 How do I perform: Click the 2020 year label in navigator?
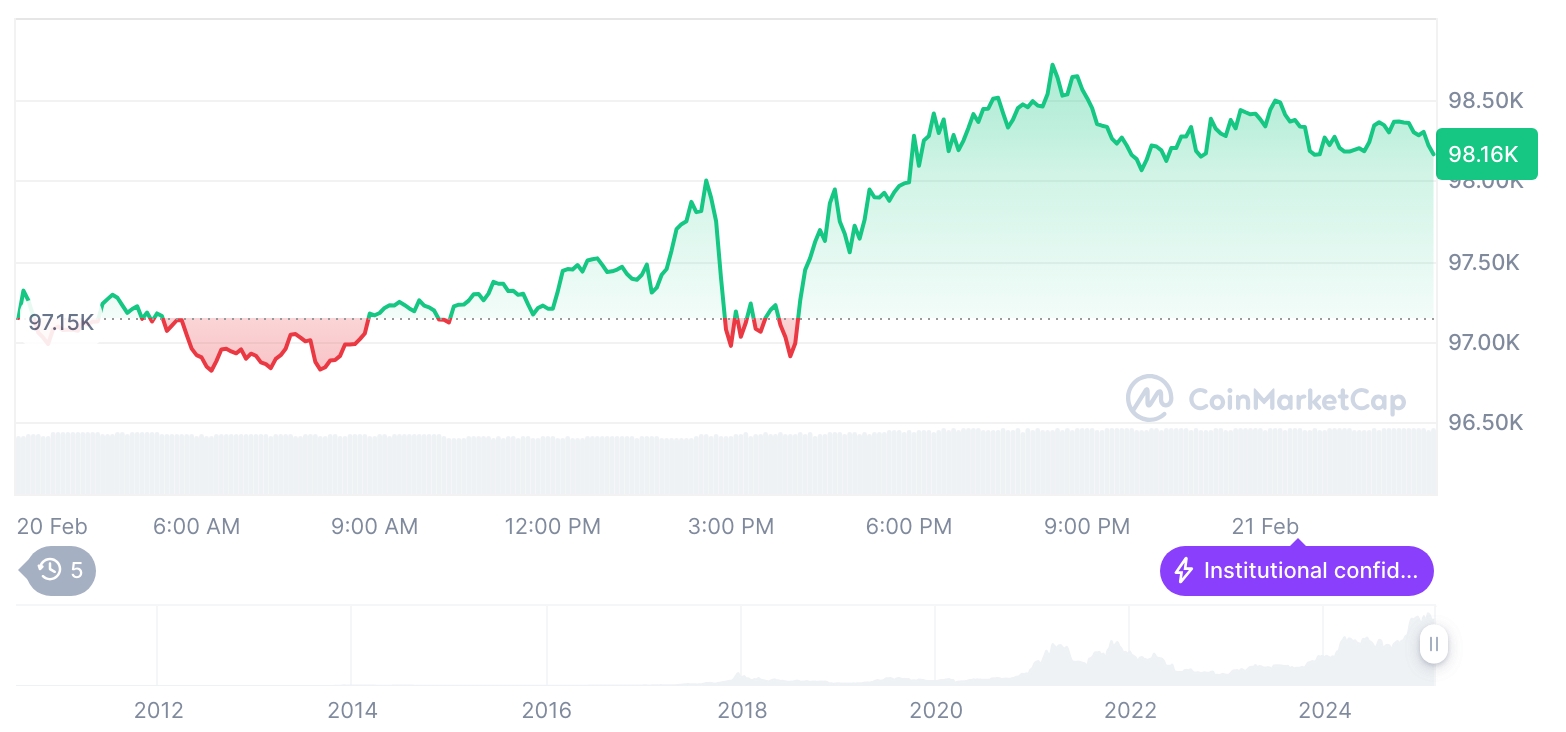[936, 710]
